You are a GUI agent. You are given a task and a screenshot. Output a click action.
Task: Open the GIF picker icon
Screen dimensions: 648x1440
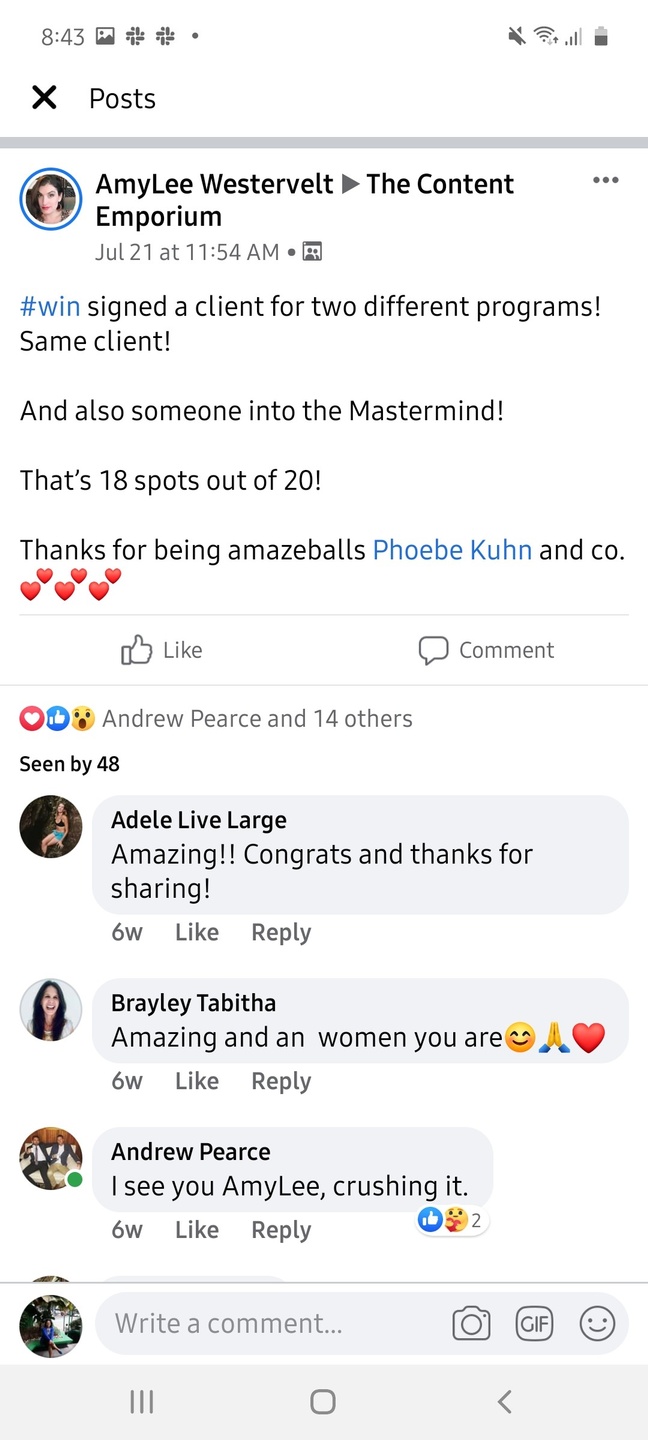pos(534,1324)
